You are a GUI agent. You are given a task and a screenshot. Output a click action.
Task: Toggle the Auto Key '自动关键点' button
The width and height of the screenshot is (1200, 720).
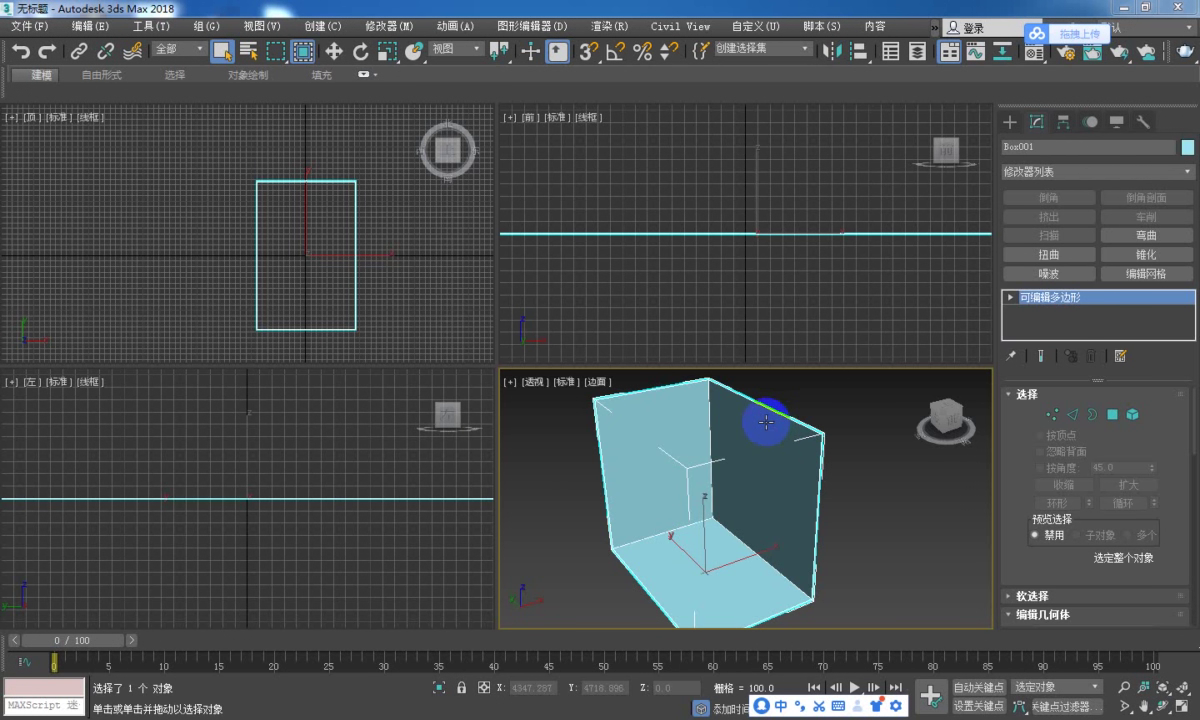(978, 687)
